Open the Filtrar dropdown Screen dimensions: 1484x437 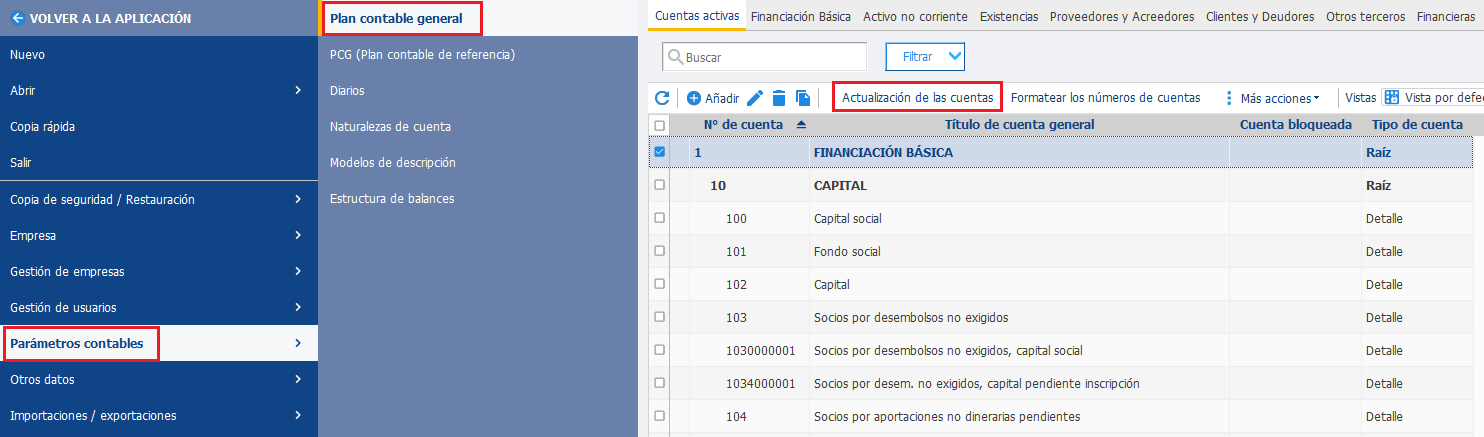(925, 57)
